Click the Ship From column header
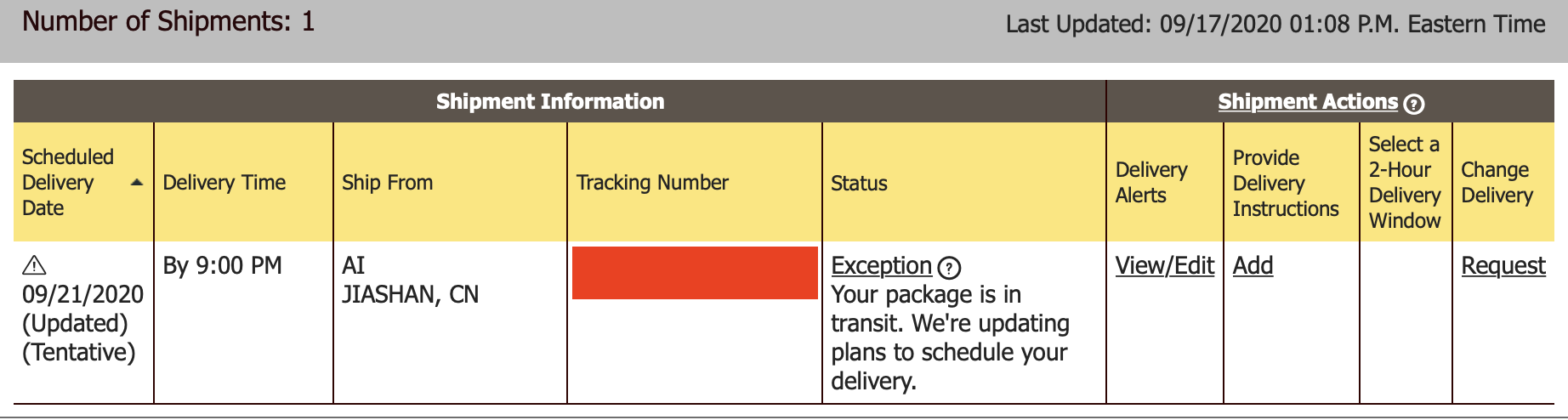 pyautogui.click(x=450, y=182)
